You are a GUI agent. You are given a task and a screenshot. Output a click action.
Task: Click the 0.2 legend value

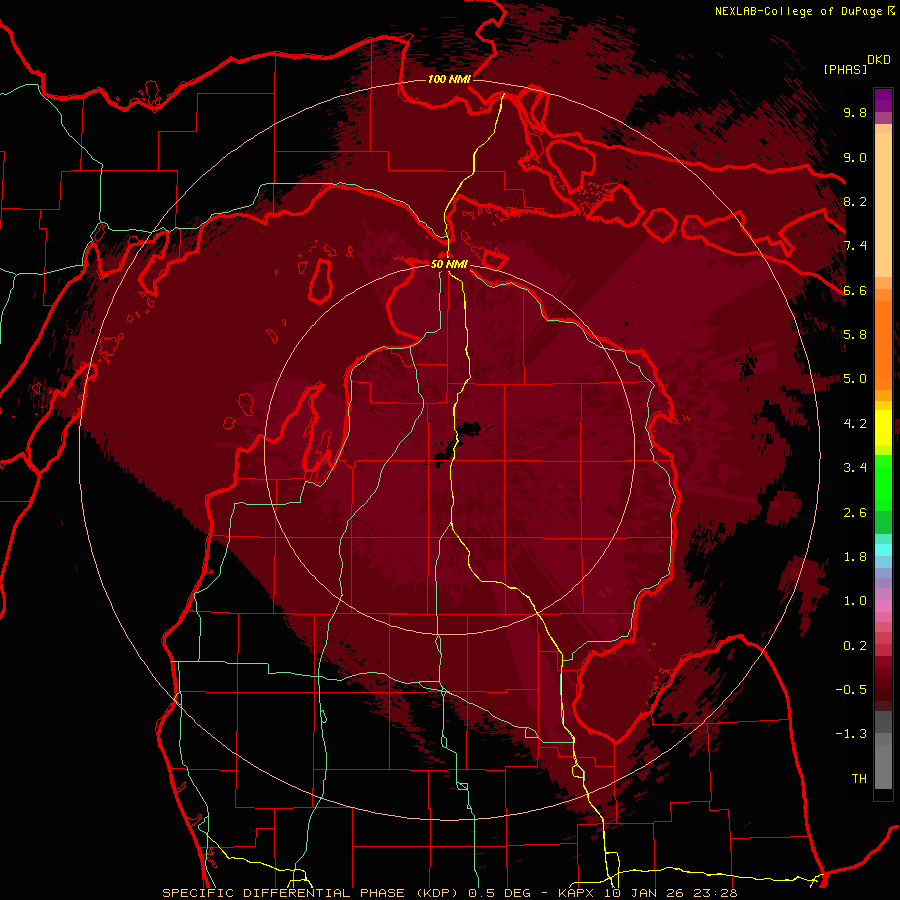pos(855,646)
